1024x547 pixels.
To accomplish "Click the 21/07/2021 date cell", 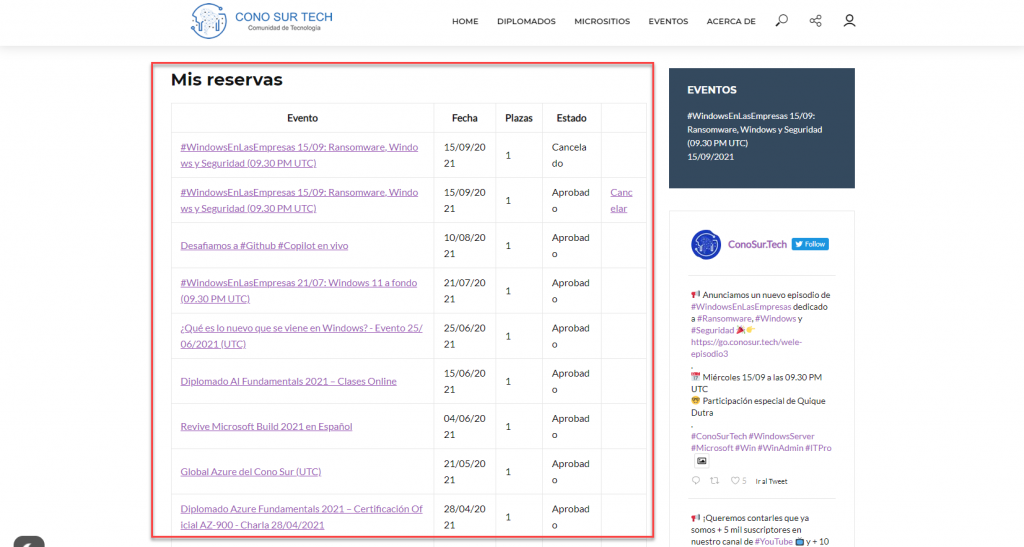I will coord(464,290).
